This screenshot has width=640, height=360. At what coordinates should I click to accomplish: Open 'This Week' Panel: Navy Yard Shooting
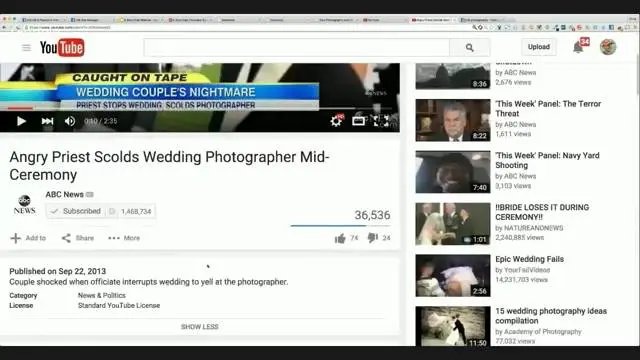547,160
